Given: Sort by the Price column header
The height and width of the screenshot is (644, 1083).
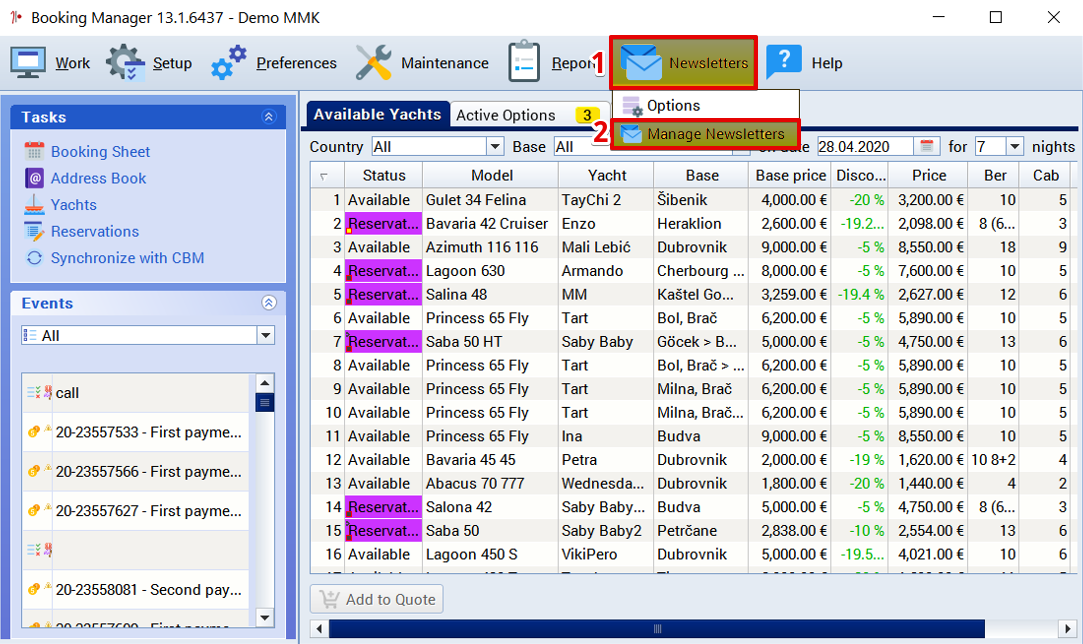Looking at the screenshot, I should (x=928, y=176).
